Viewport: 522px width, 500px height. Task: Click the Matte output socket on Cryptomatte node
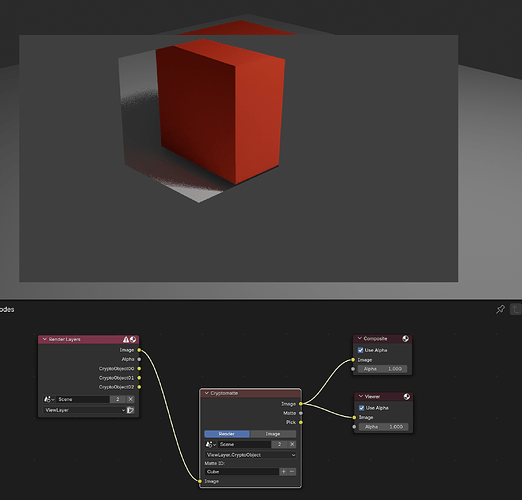(x=301, y=413)
